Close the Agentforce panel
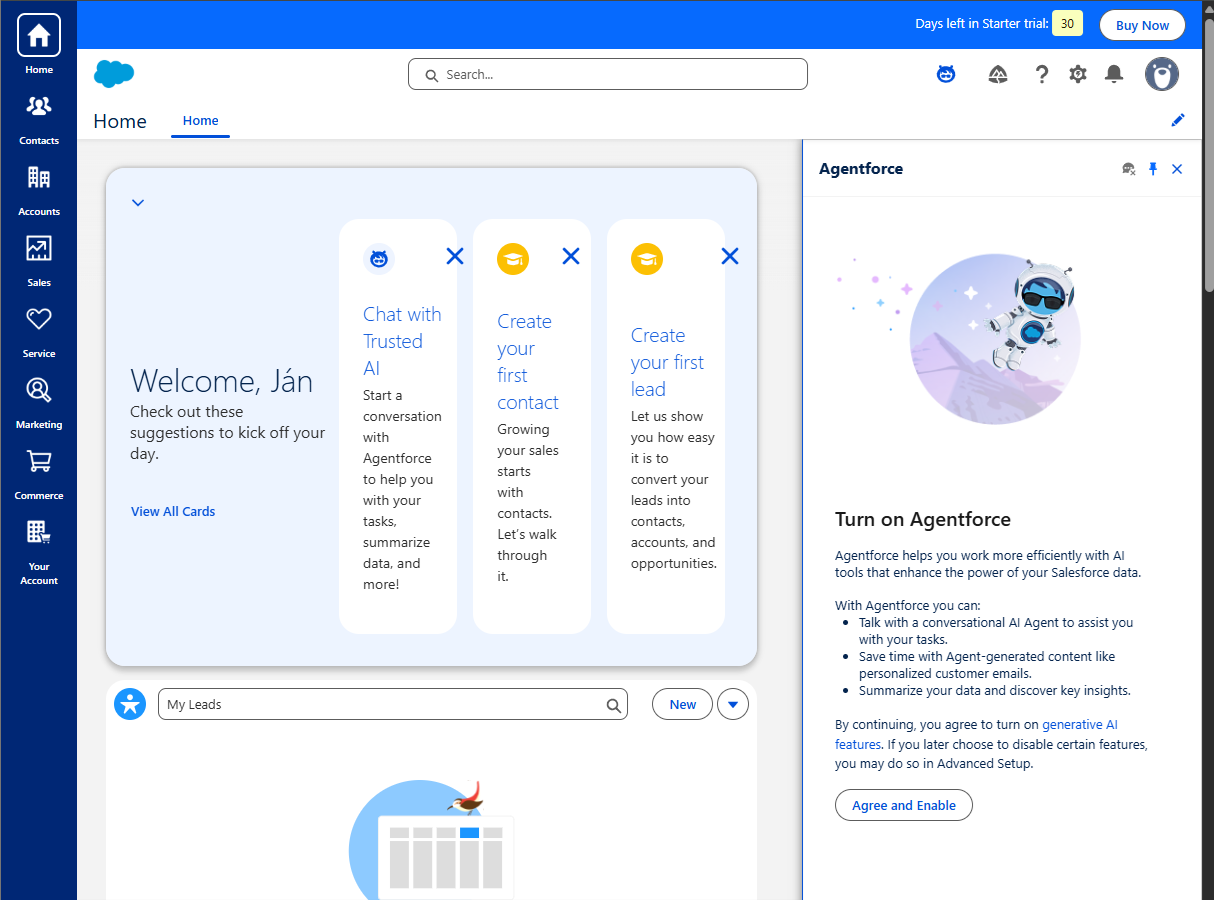The height and width of the screenshot is (900, 1214). click(1177, 169)
